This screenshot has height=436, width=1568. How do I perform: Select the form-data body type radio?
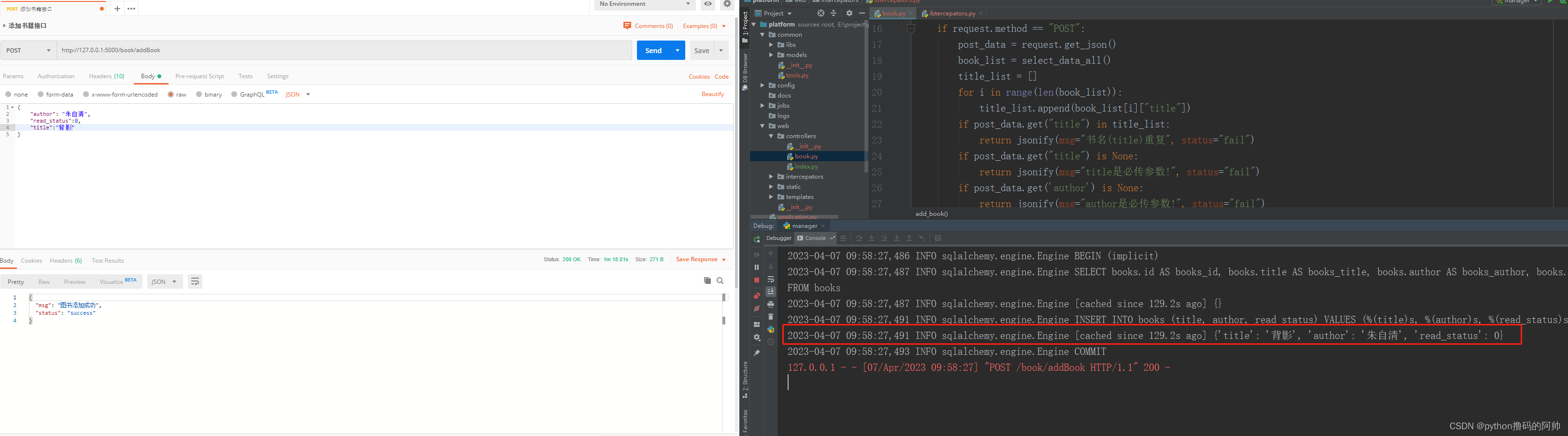pyautogui.click(x=40, y=94)
